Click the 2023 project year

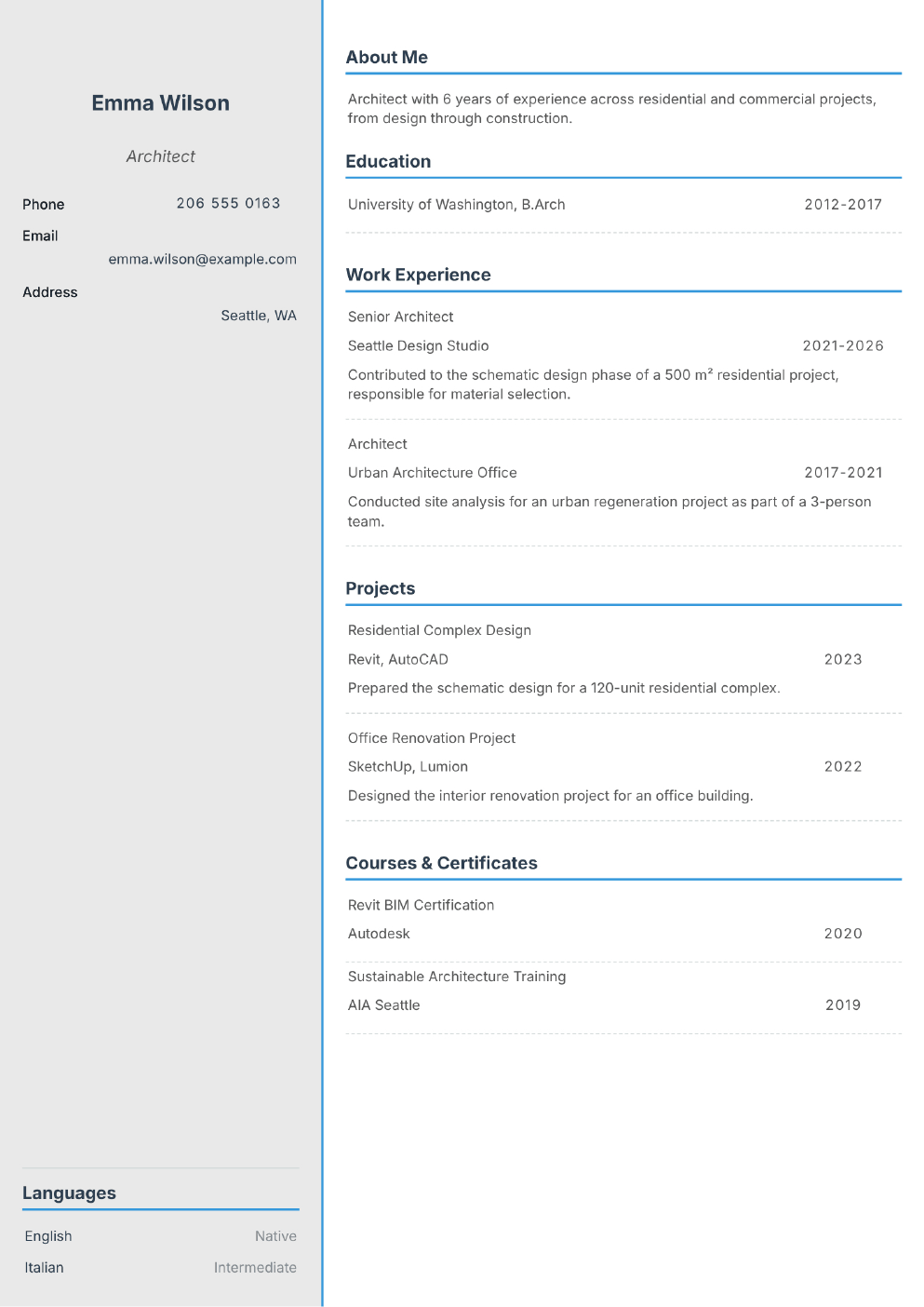pos(843,660)
